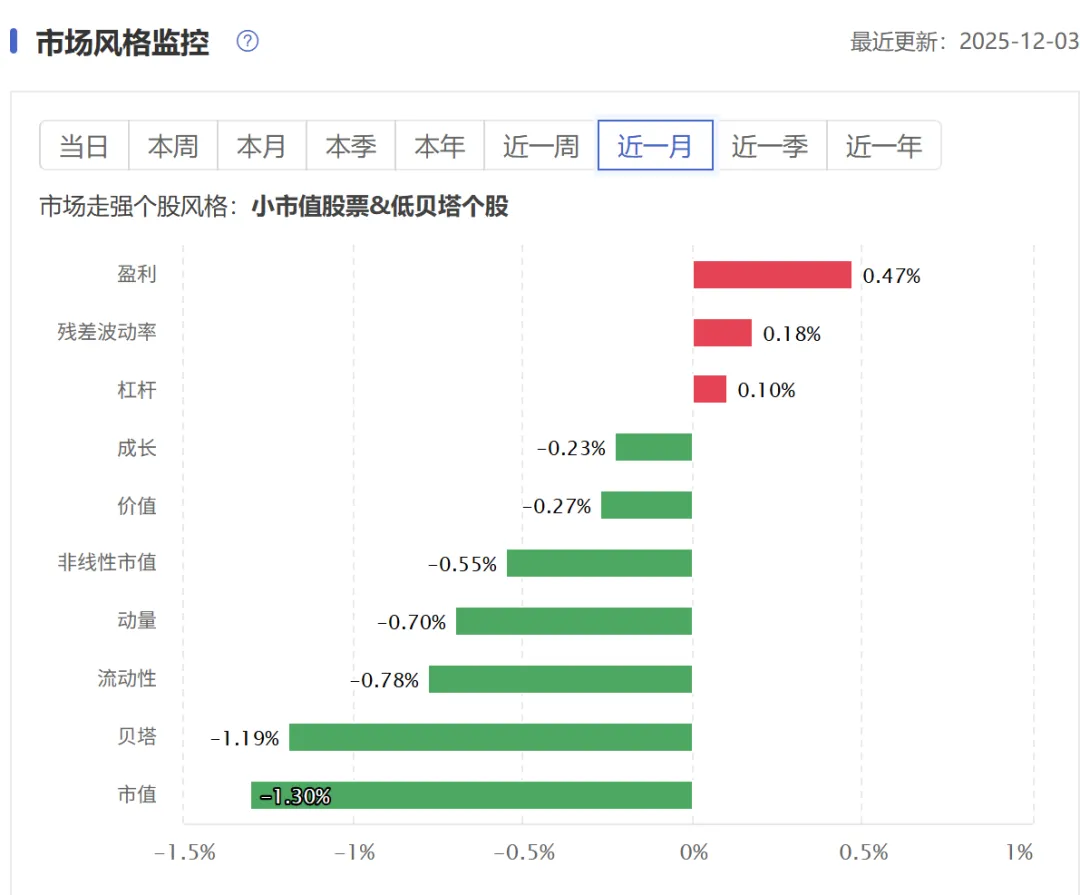1080x895 pixels.
Task: Select the 杠杆 bar showing 0.10%
Action: pyautogui.click(x=709, y=389)
